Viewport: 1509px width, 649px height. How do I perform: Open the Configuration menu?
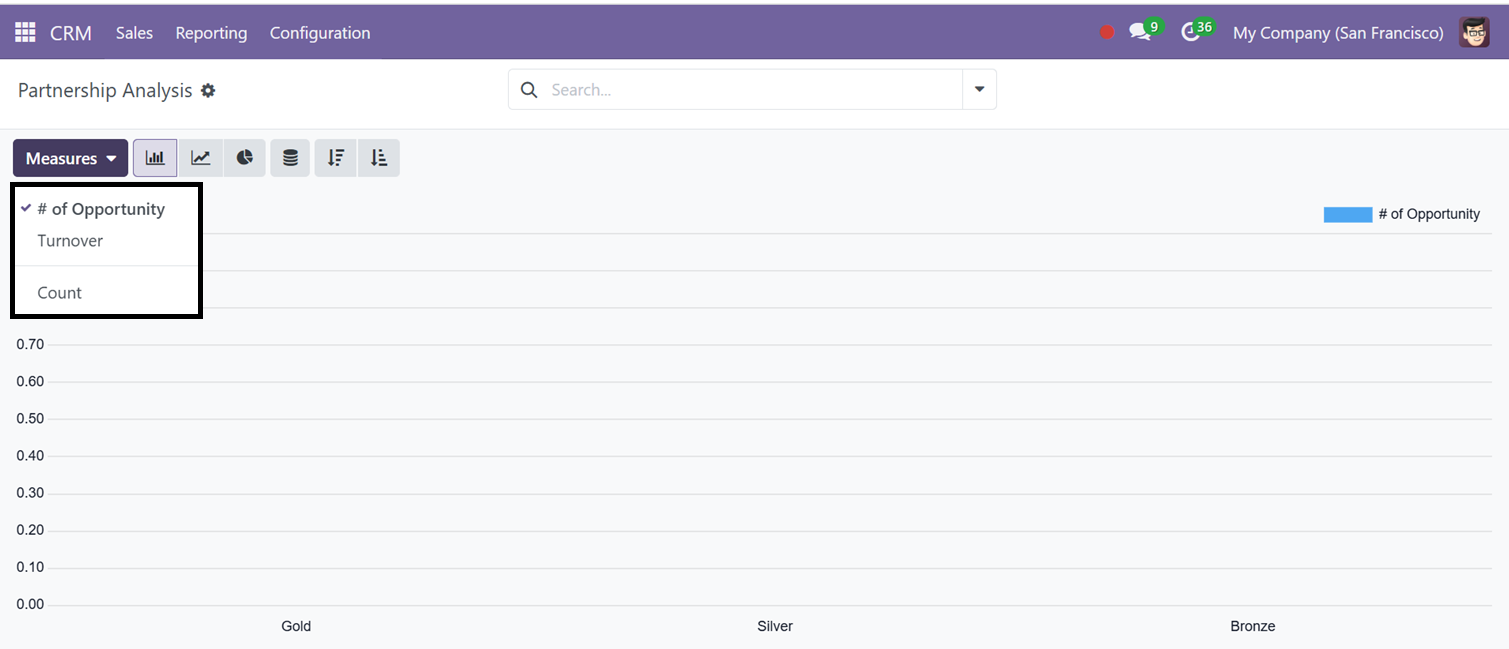[320, 33]
